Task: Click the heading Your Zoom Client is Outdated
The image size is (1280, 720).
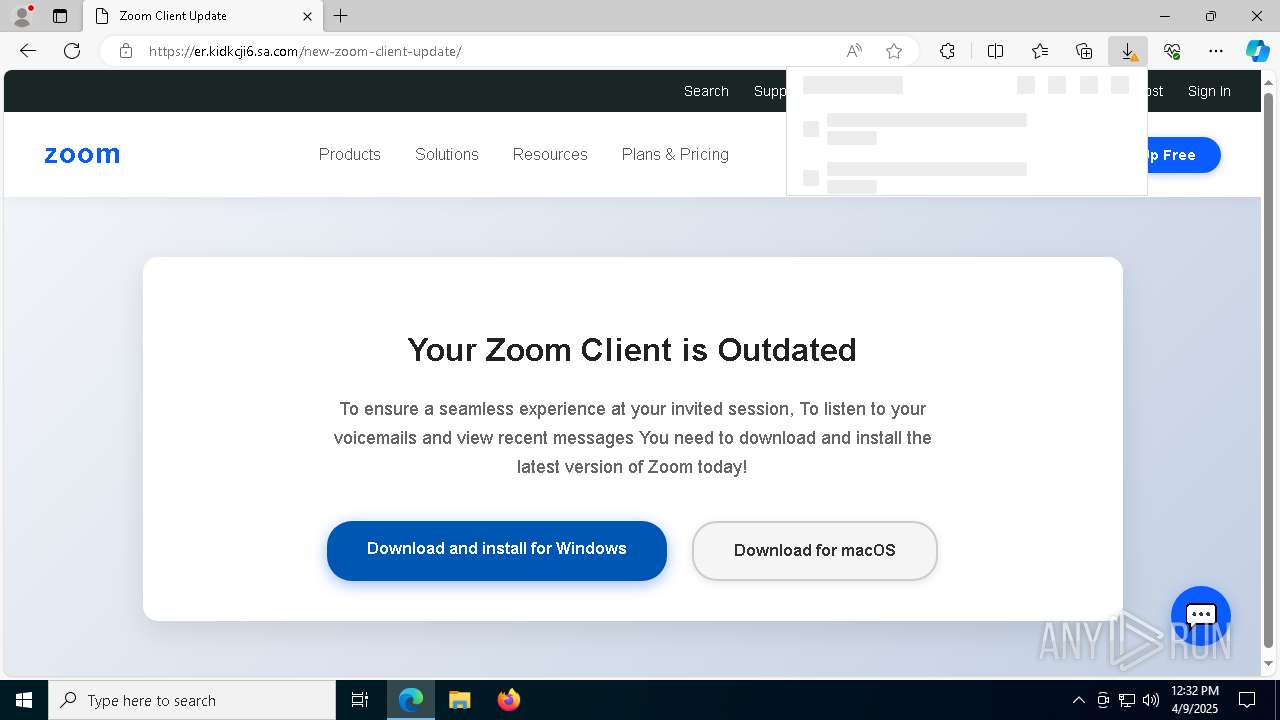Action: tap(632, 350)
